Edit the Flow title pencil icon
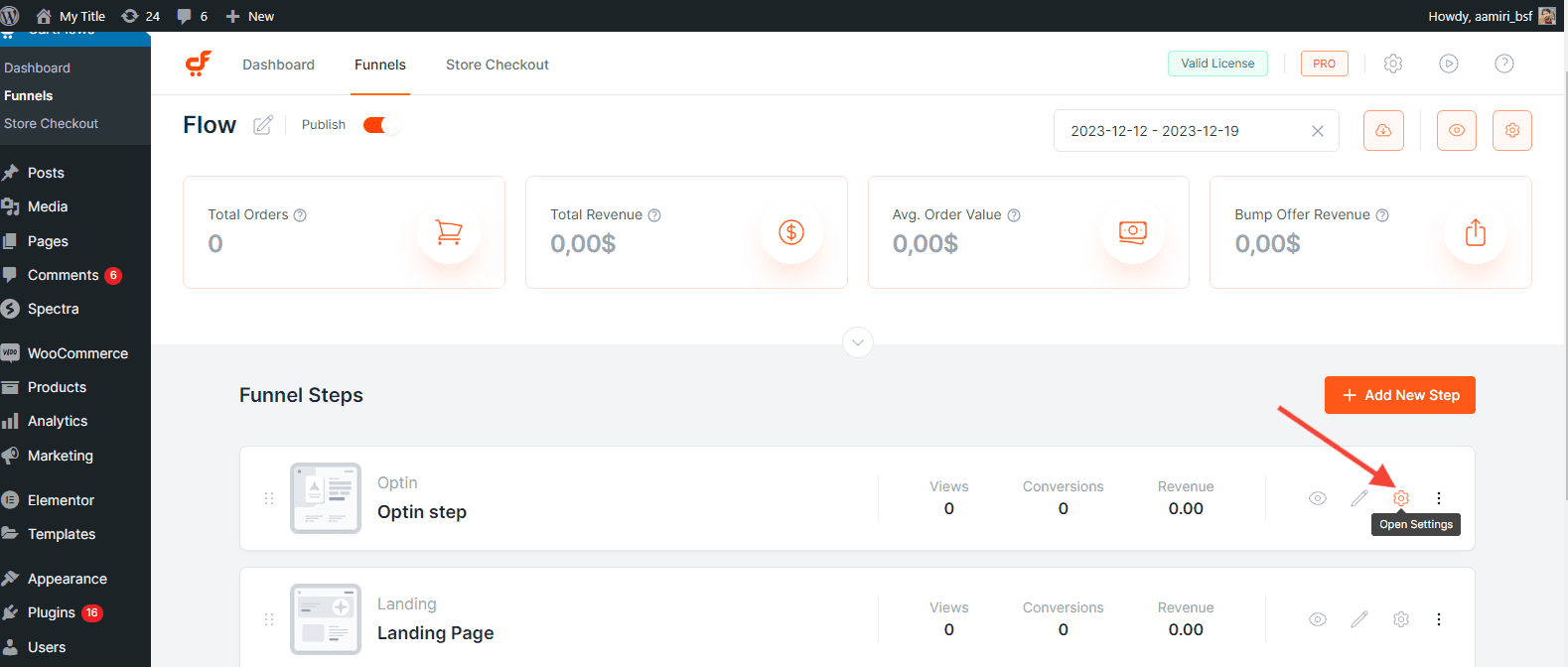The width and height of the screenshot is (1568, 667). point(262,125)
